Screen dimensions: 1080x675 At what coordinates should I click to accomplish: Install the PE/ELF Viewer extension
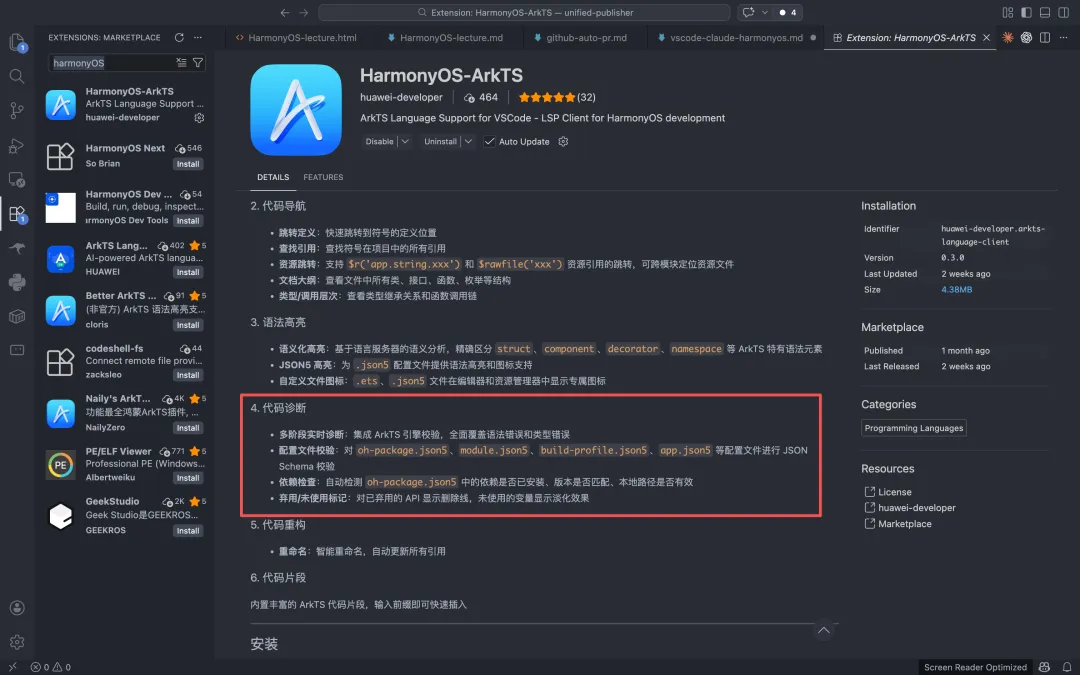pos(188,477)
